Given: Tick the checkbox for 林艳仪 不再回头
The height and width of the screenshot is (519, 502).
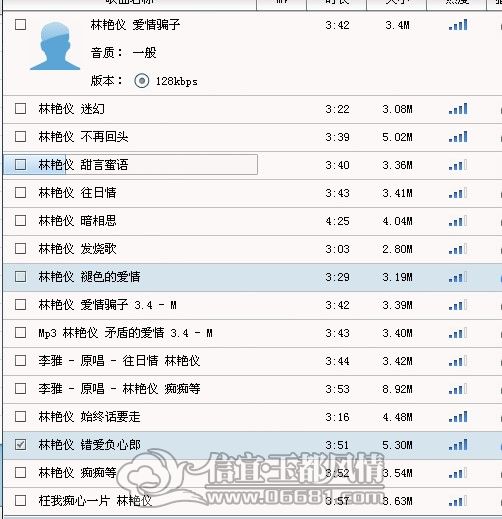Looking at the screenshot, I should (x=21, y=136).
